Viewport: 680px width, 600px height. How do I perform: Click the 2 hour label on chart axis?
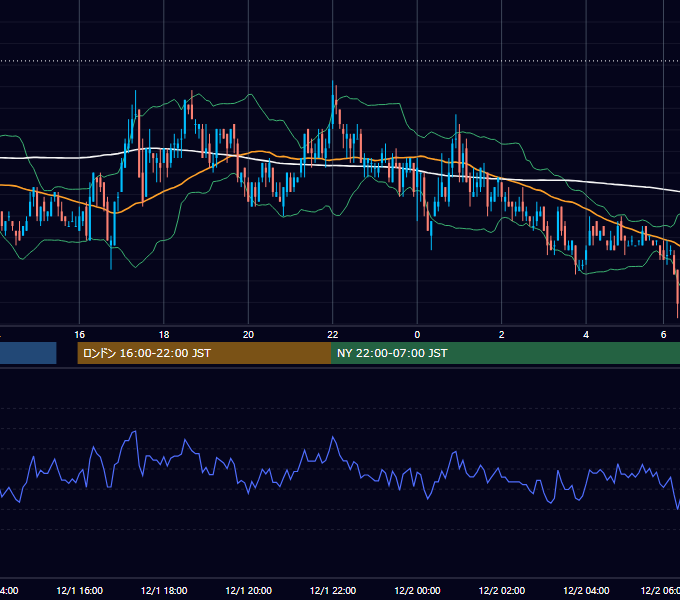[501, 335]
